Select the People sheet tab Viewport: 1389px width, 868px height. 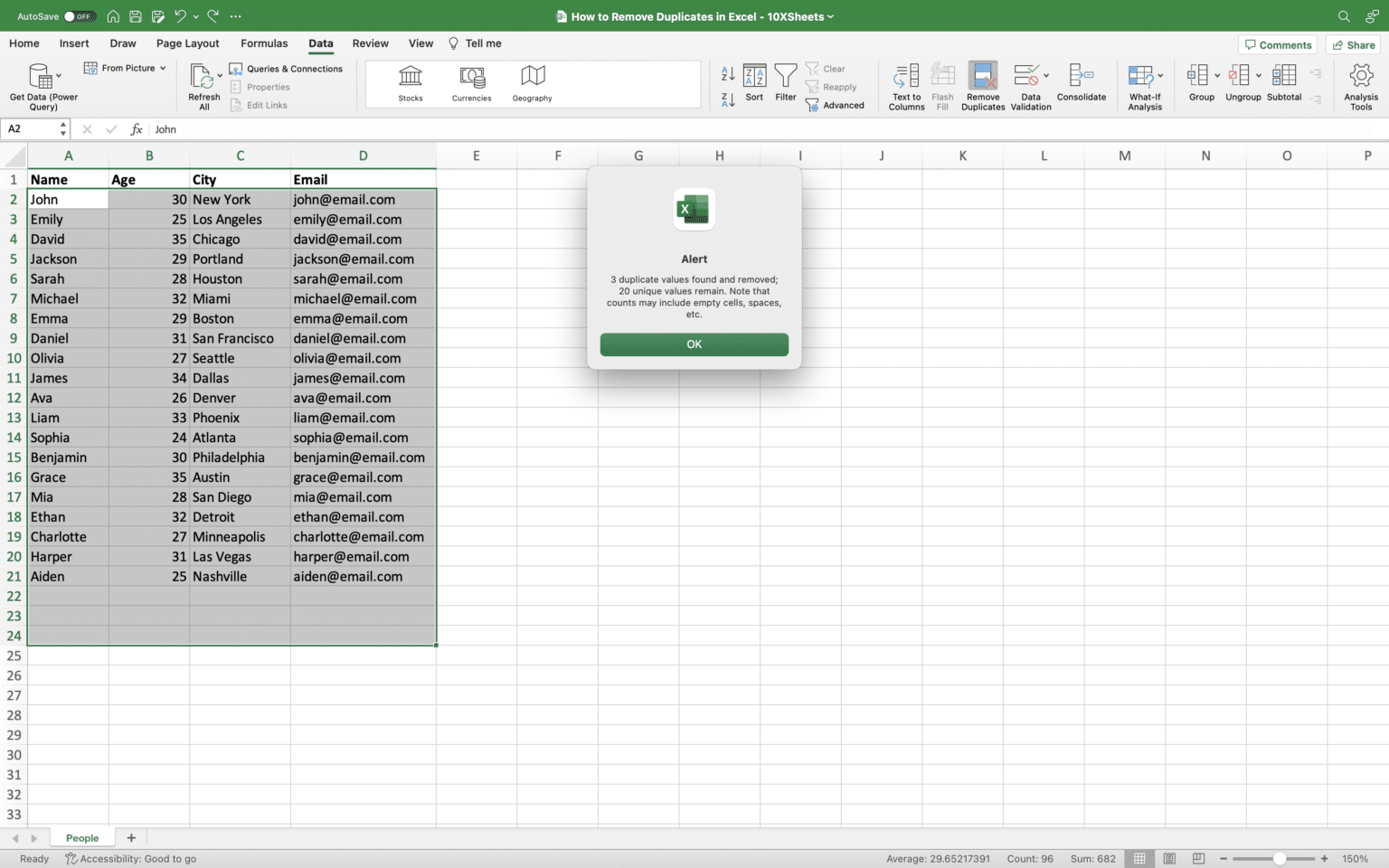(x=81, y=837)
